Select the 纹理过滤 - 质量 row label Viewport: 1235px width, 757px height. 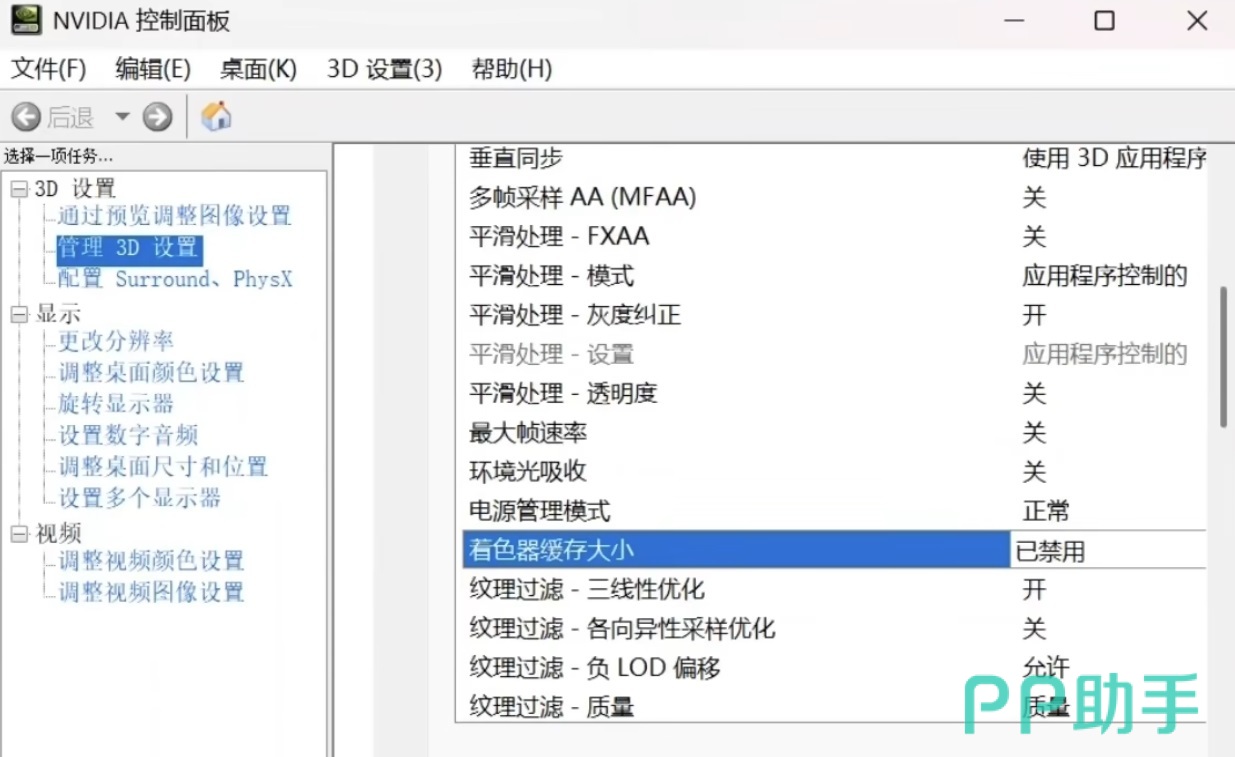551,707
